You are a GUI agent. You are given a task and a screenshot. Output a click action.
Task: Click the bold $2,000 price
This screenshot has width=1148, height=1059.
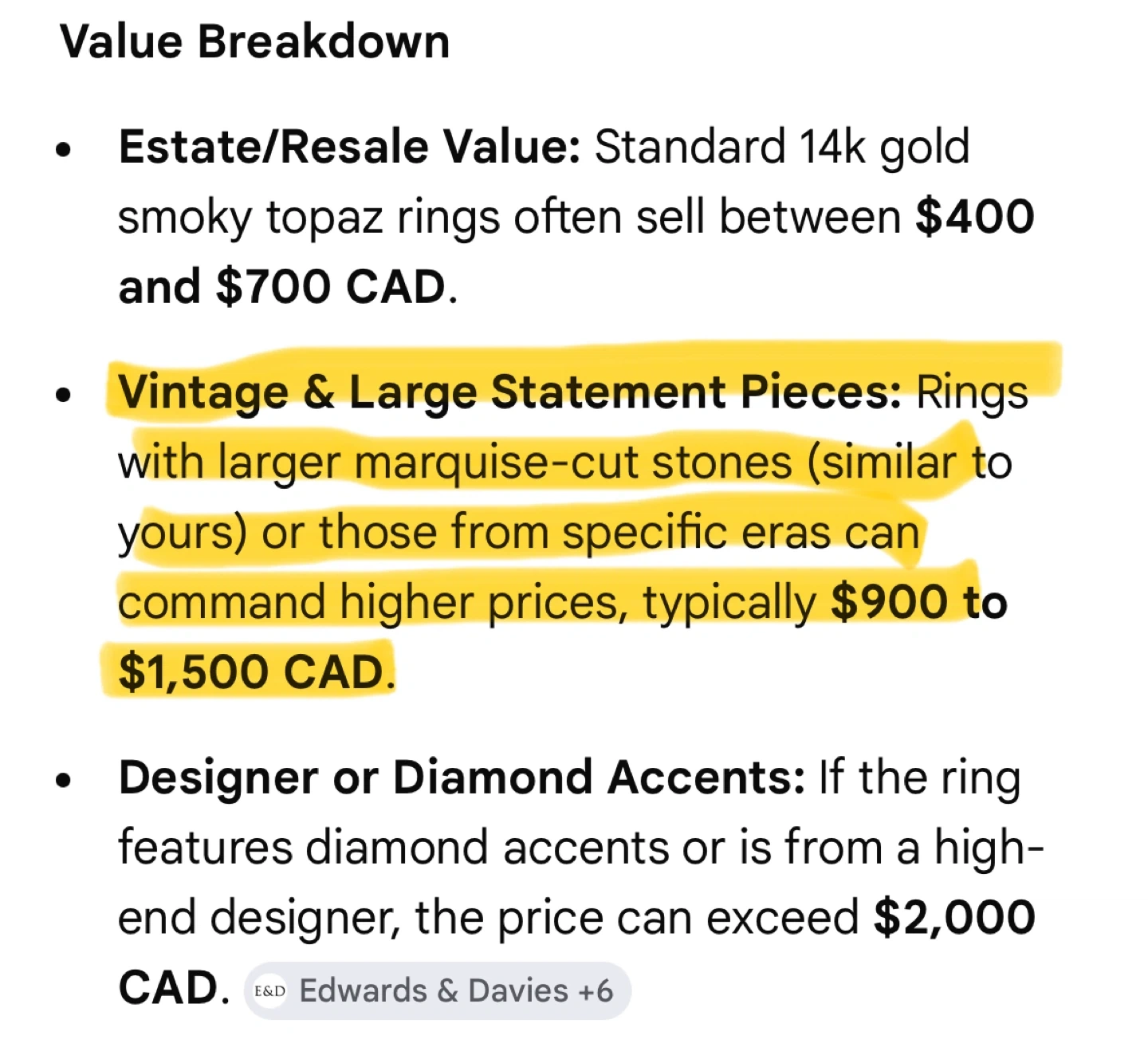(954, 918)
